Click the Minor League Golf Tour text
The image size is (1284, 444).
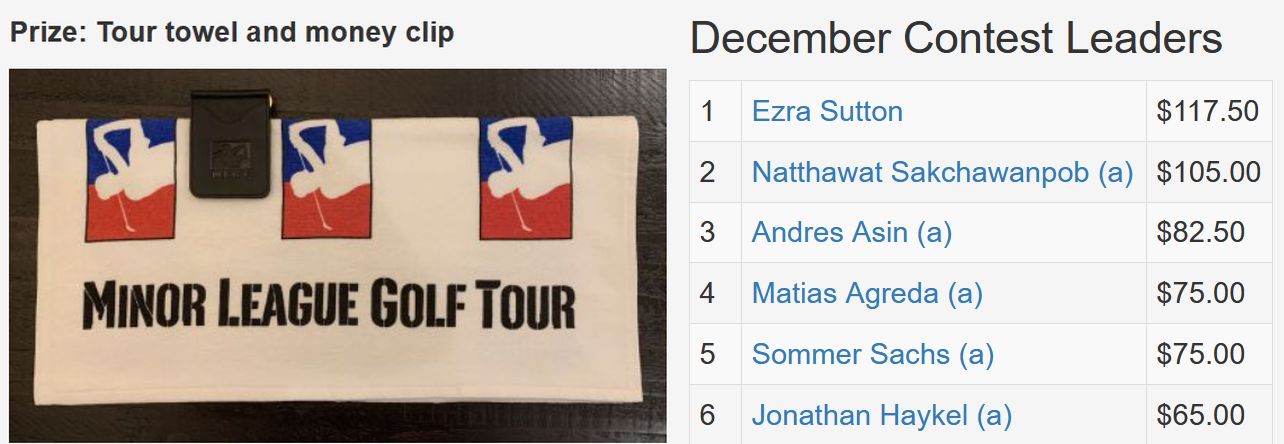point(329,306)
